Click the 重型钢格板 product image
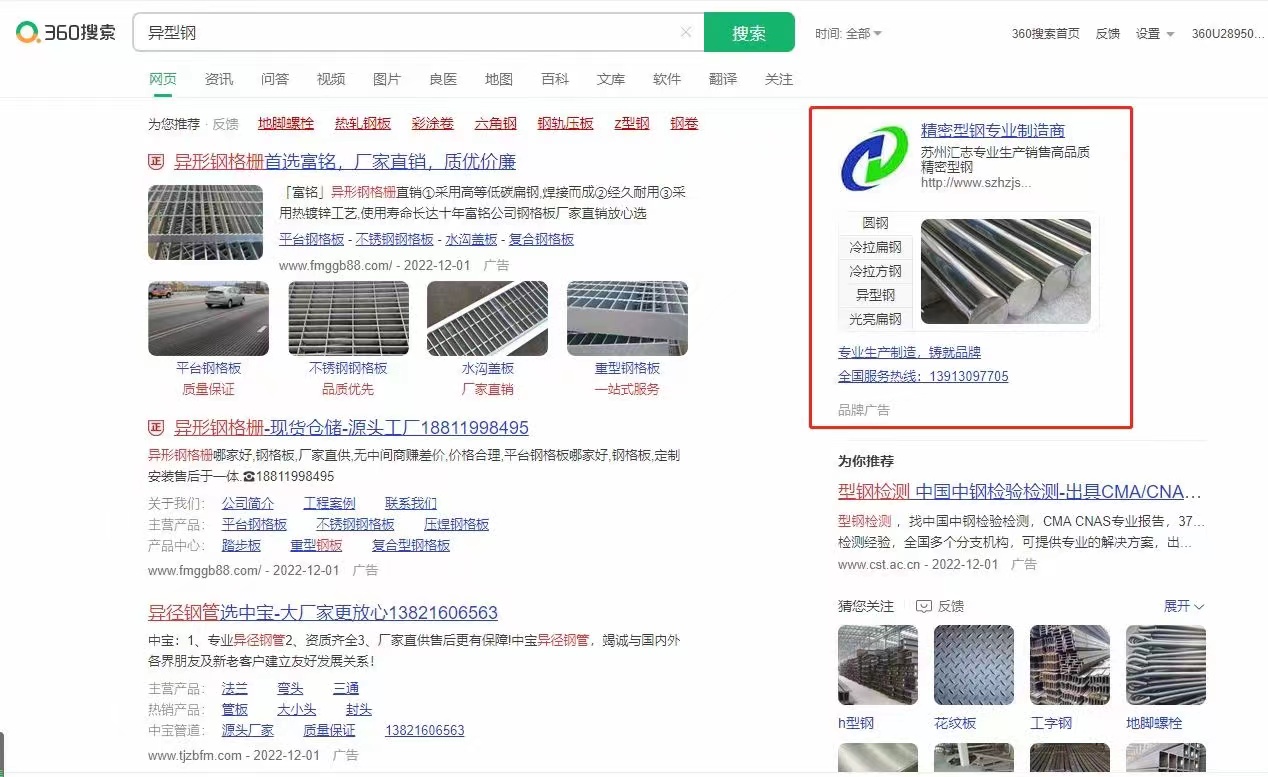 point(627,318)
